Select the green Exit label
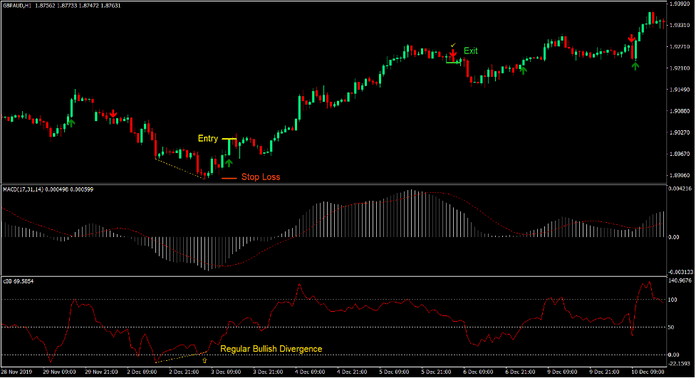Screen dimensions: 696x378 coord(471,51)
